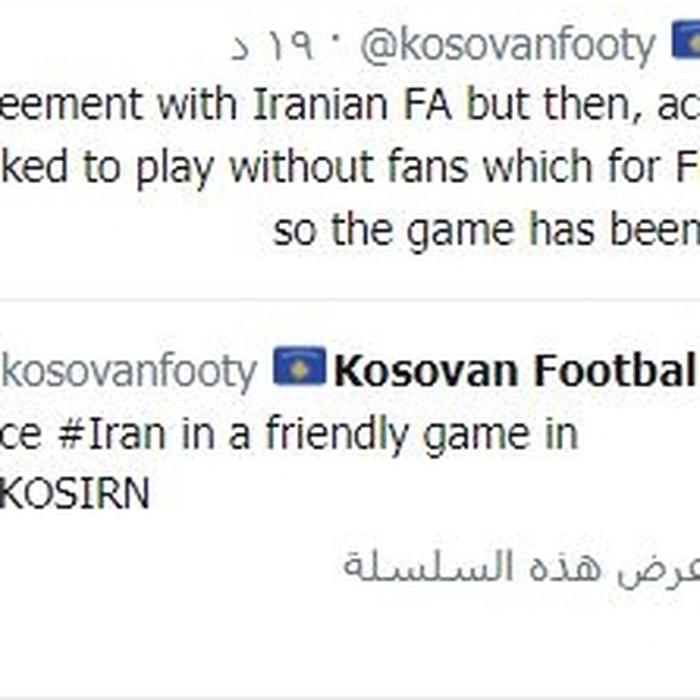Click the words 'friendly game in' in second tweet
This screenshot has height=700, width=700.
pos(422,434)
